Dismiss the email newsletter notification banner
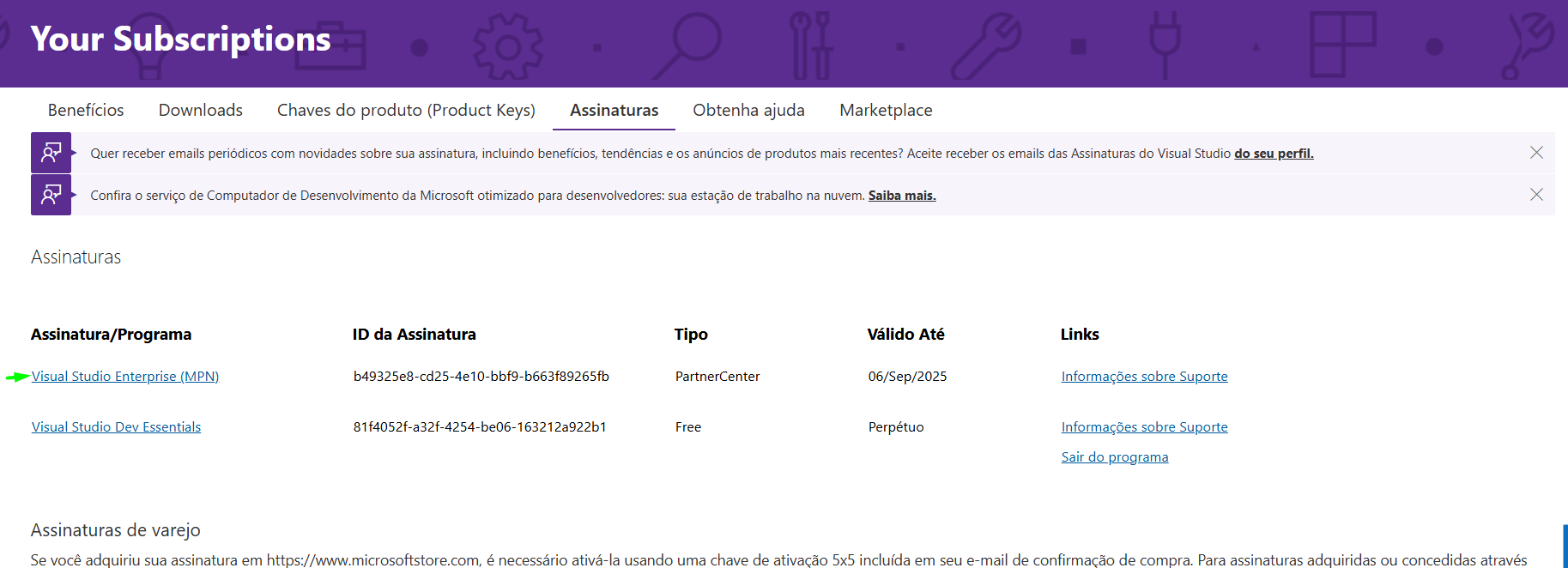This screenshot has height=568, width=1568. coord(1536,153)
